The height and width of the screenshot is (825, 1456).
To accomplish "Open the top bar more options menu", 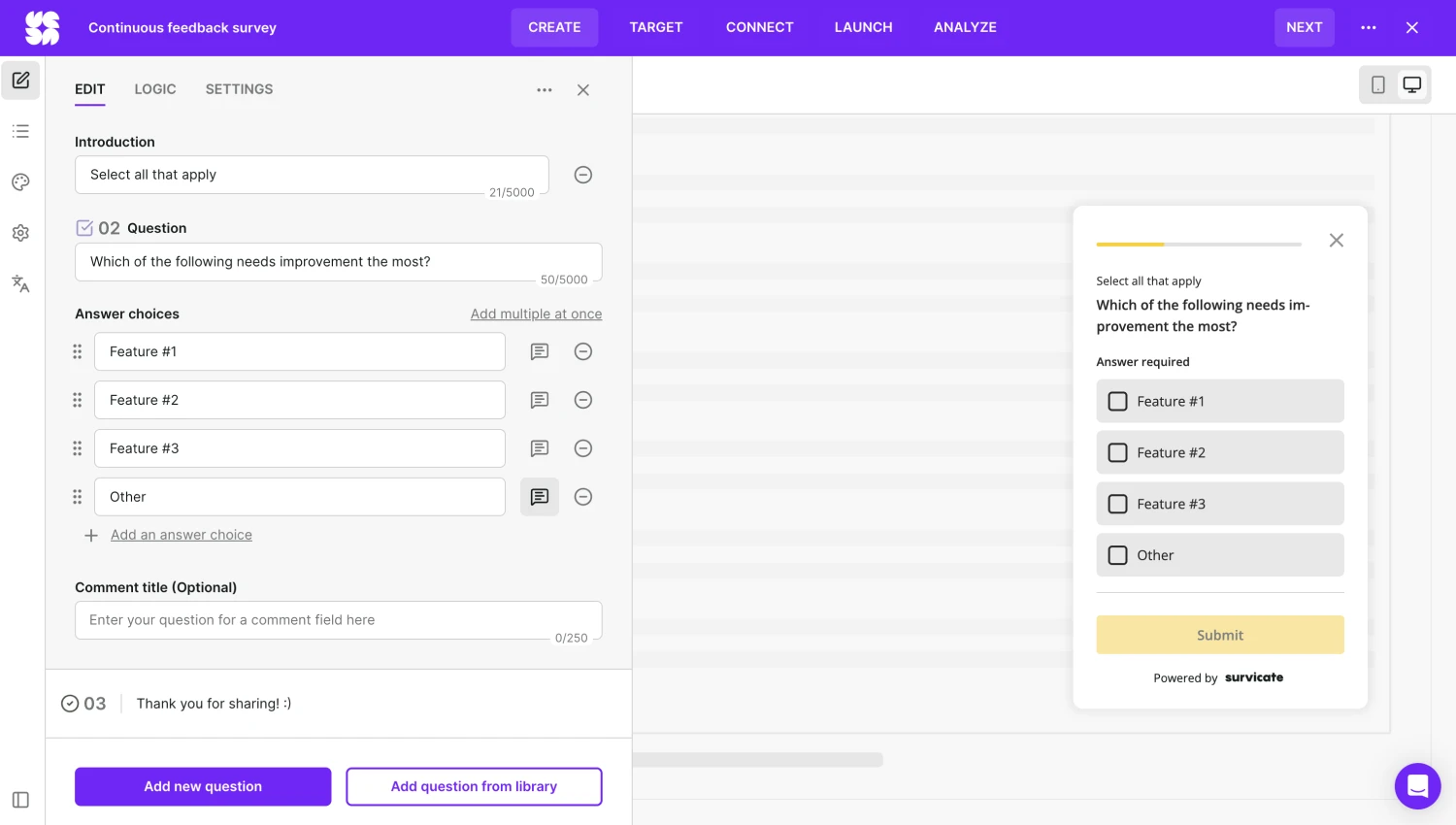I will (x=1369, y=28).
